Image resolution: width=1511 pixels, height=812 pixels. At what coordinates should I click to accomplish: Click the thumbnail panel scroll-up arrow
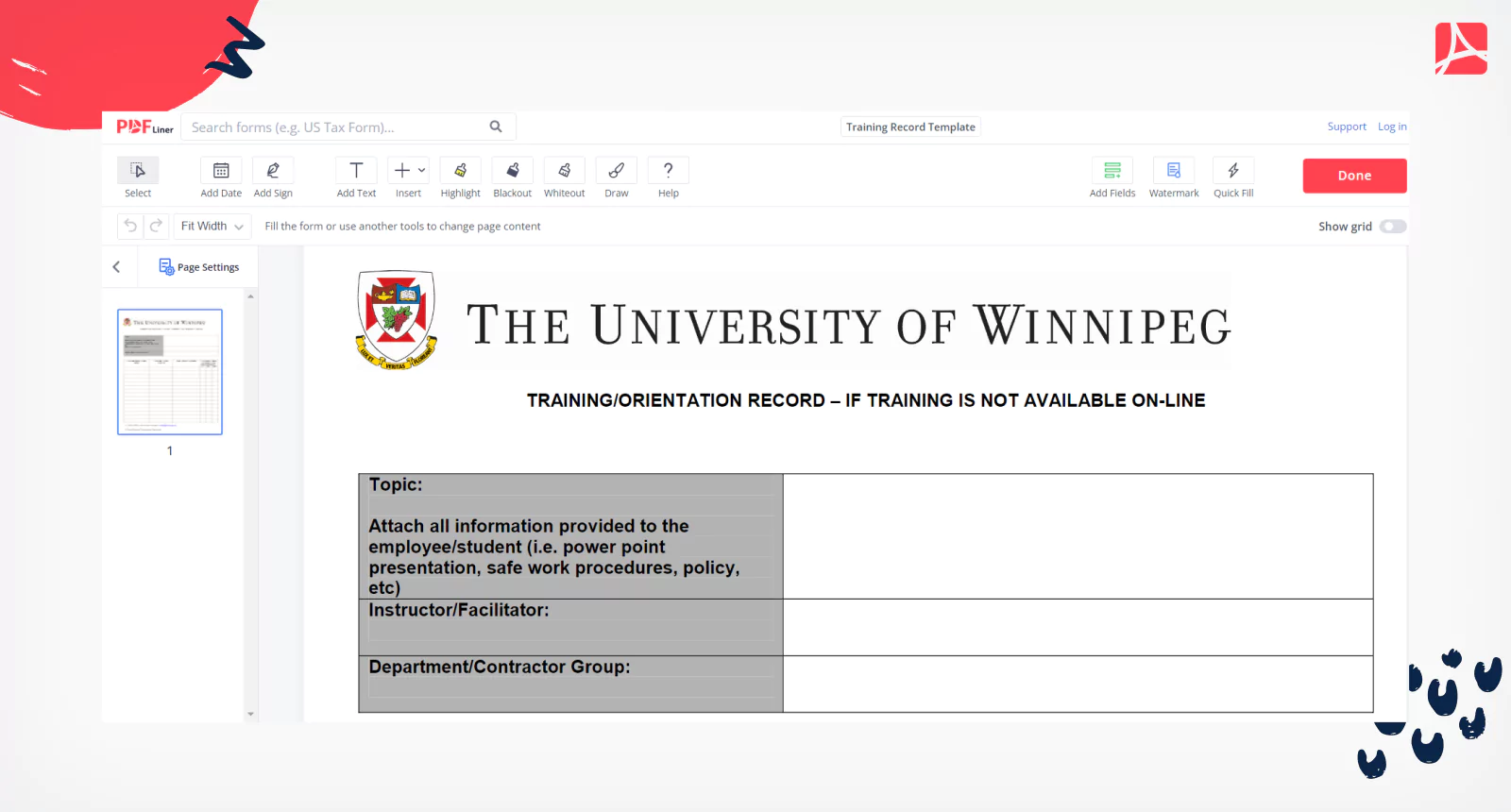pyautogui.click(x=250, y=296)
